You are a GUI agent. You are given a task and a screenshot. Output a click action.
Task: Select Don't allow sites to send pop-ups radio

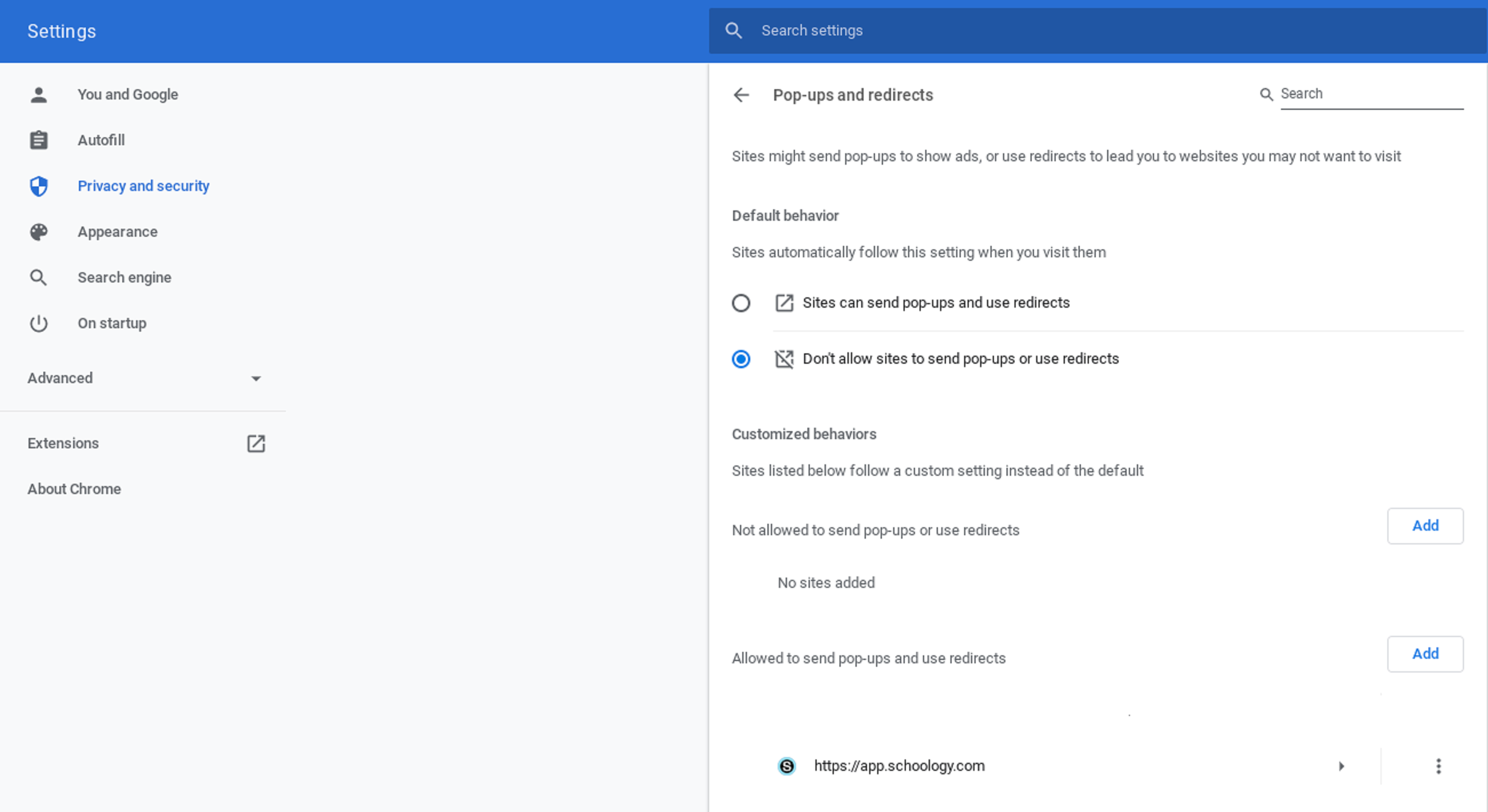(x=741, y=359)
